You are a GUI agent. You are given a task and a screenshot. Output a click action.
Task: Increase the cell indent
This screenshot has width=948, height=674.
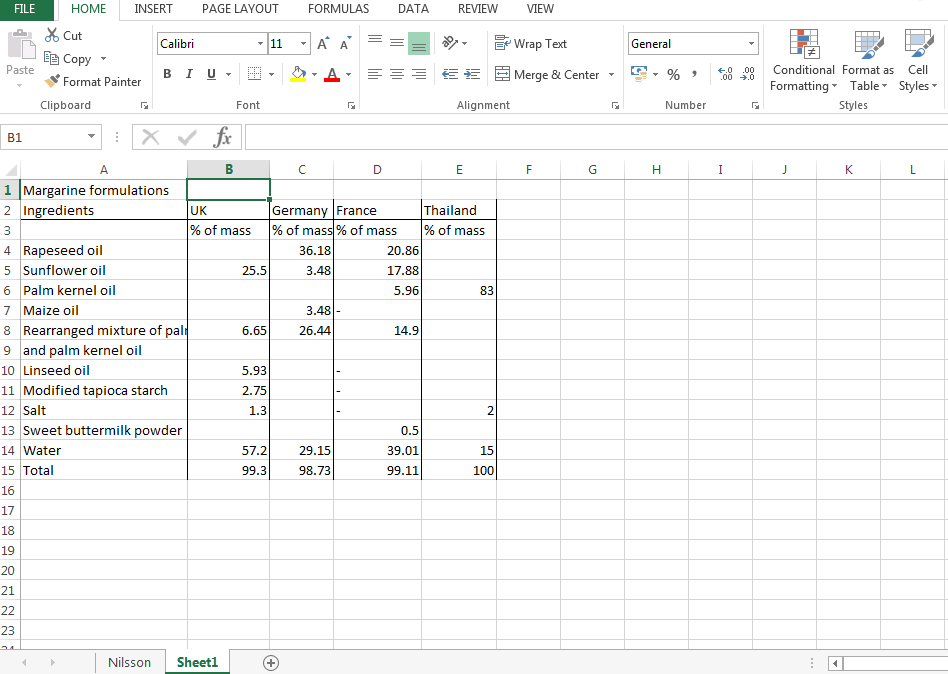472,74
